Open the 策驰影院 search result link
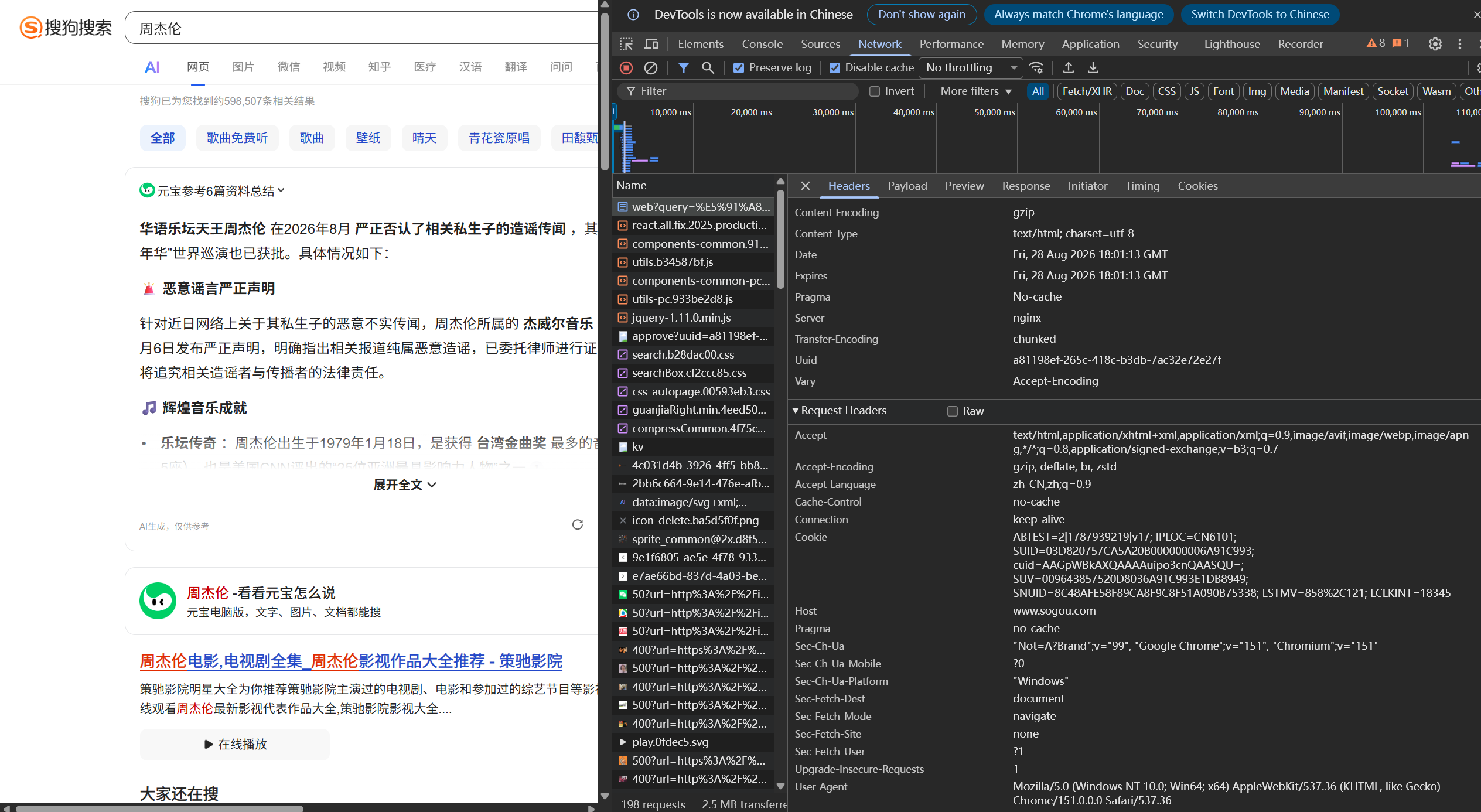Image resolution: width=1481 pixels, height=812 pixels. (351, 661)
